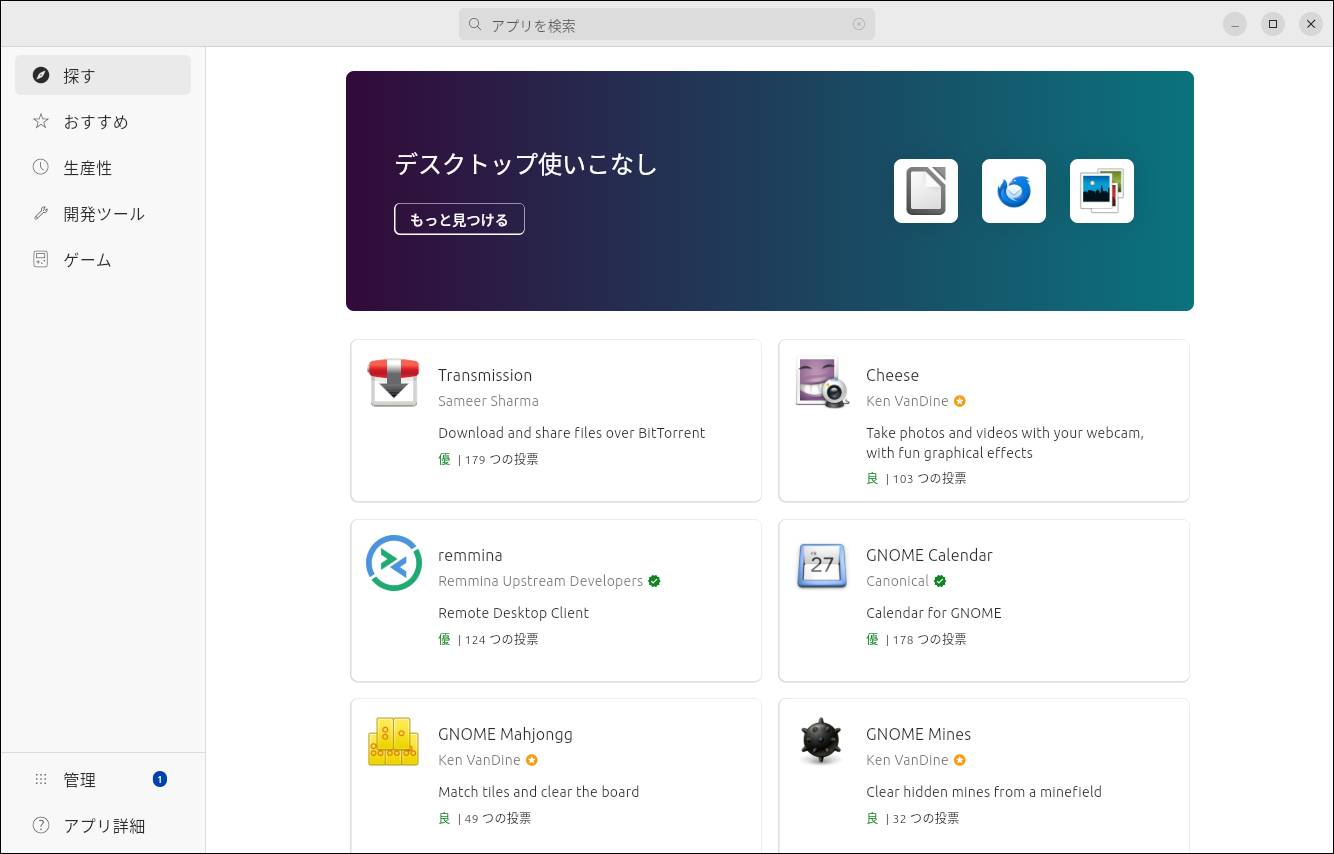Open the 管理 page
The height and width of the screenshot is (854, 1334).
click(103, 779)
